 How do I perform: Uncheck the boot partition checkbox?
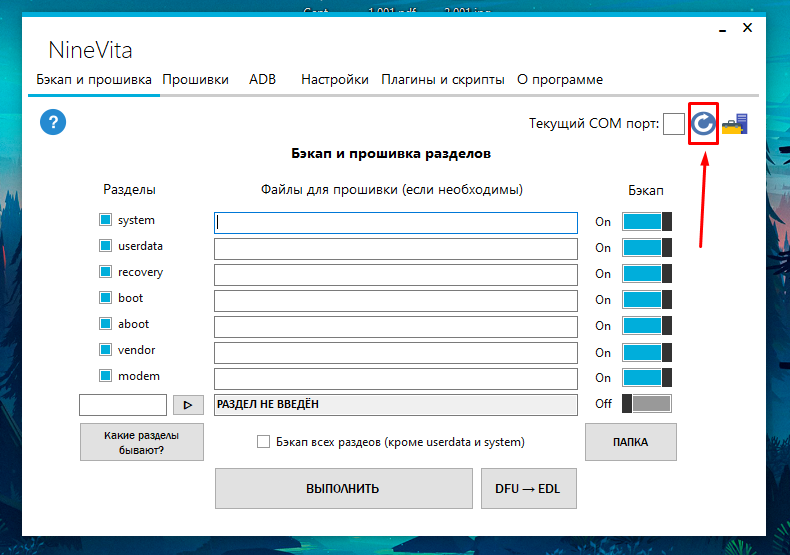point(105,298)
